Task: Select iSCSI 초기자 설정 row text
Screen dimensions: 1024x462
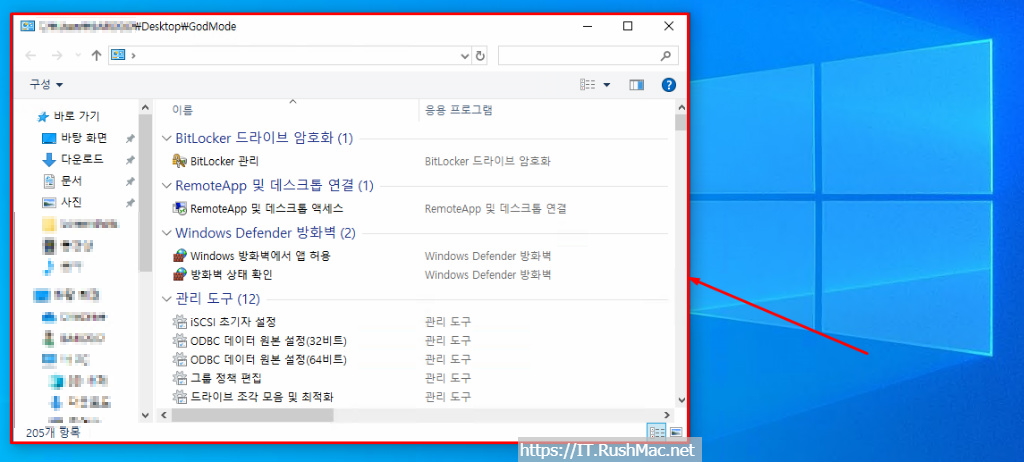Action: (233, 322)
